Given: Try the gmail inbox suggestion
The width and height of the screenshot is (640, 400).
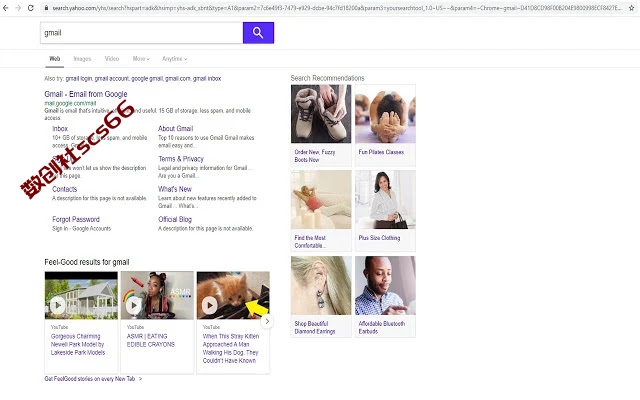Looking at the screenshot, I should click(x=207, y=78).
